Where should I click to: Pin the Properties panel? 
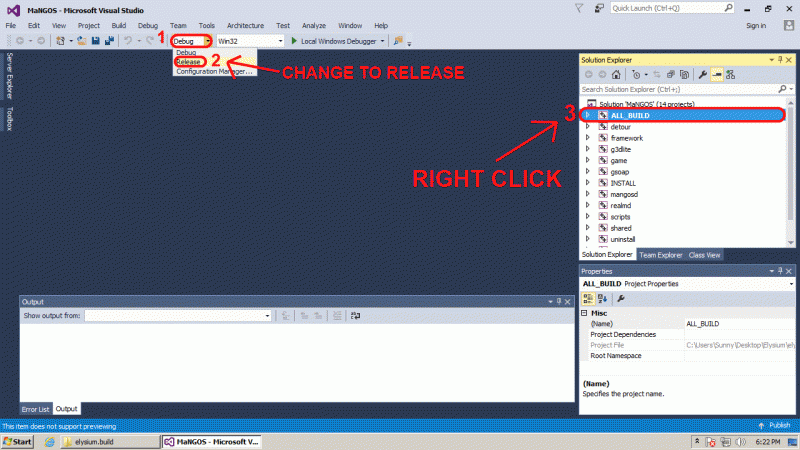coord(780,271)
